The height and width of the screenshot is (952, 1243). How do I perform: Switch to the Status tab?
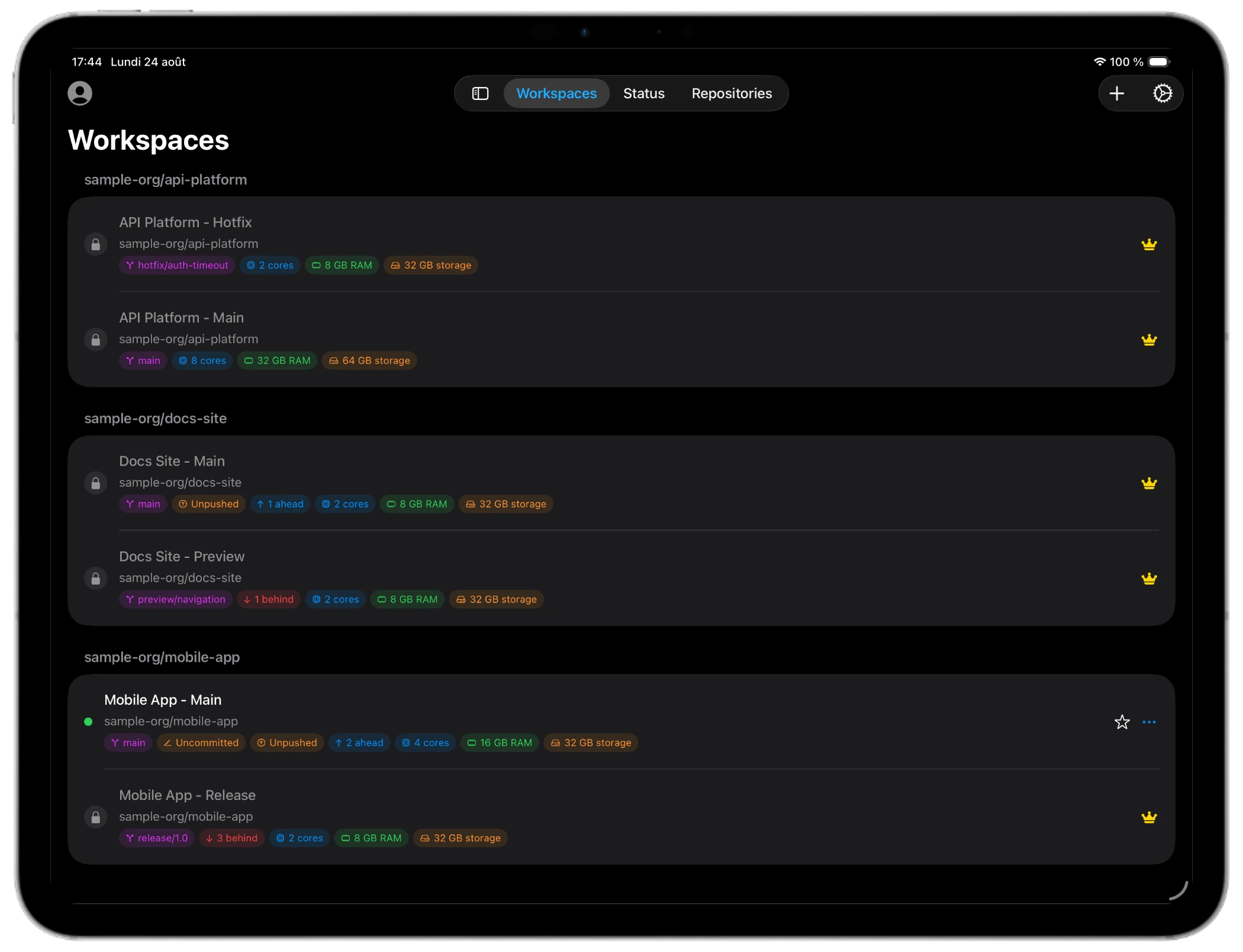[643, 93]
